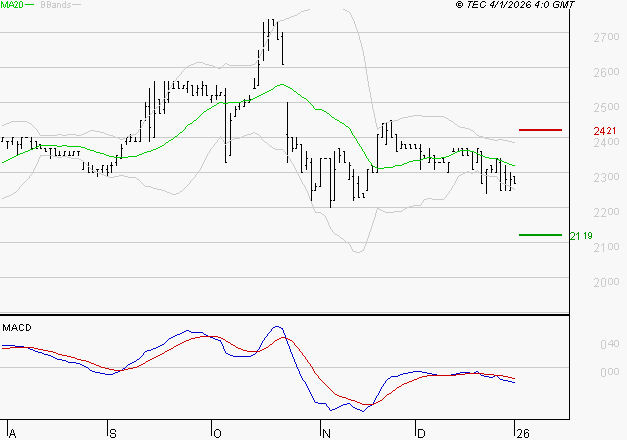This screenshot has width=627, height=440.
Task: Click the 2200 price axis label
Action: coord(606,212)
